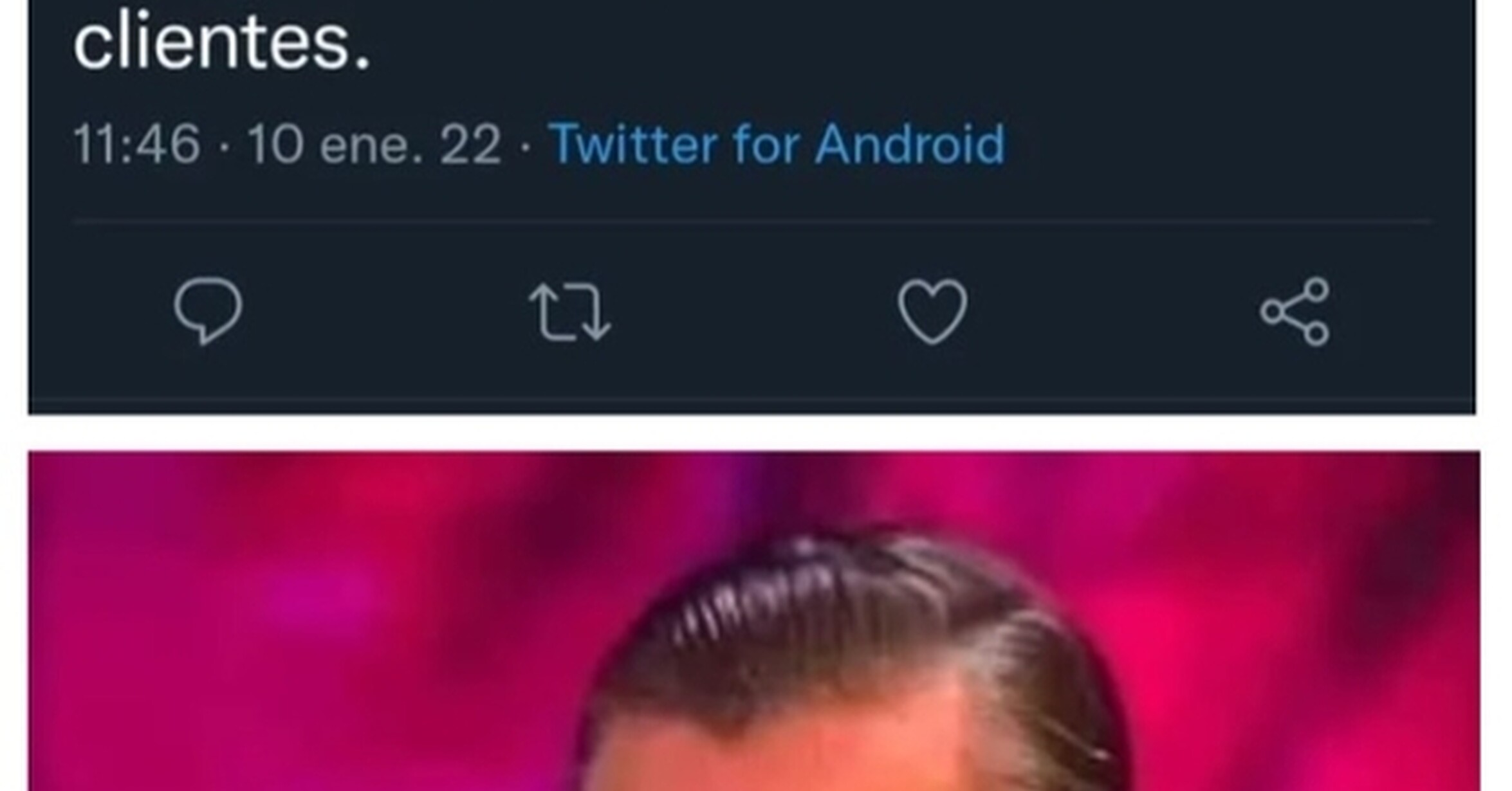Click the word "Android" in the source link
Screen dimensions: 1512x791
pos(909,144)
